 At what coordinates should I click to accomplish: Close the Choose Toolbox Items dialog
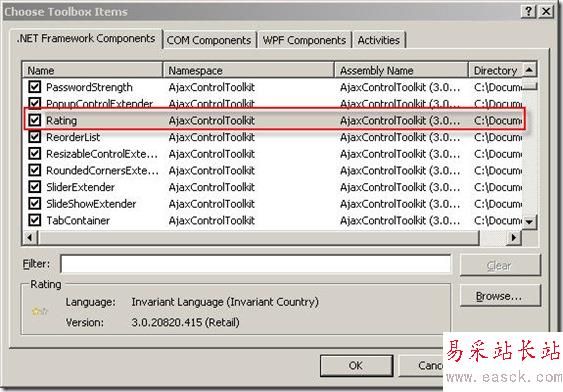click(x=546, y=11)
